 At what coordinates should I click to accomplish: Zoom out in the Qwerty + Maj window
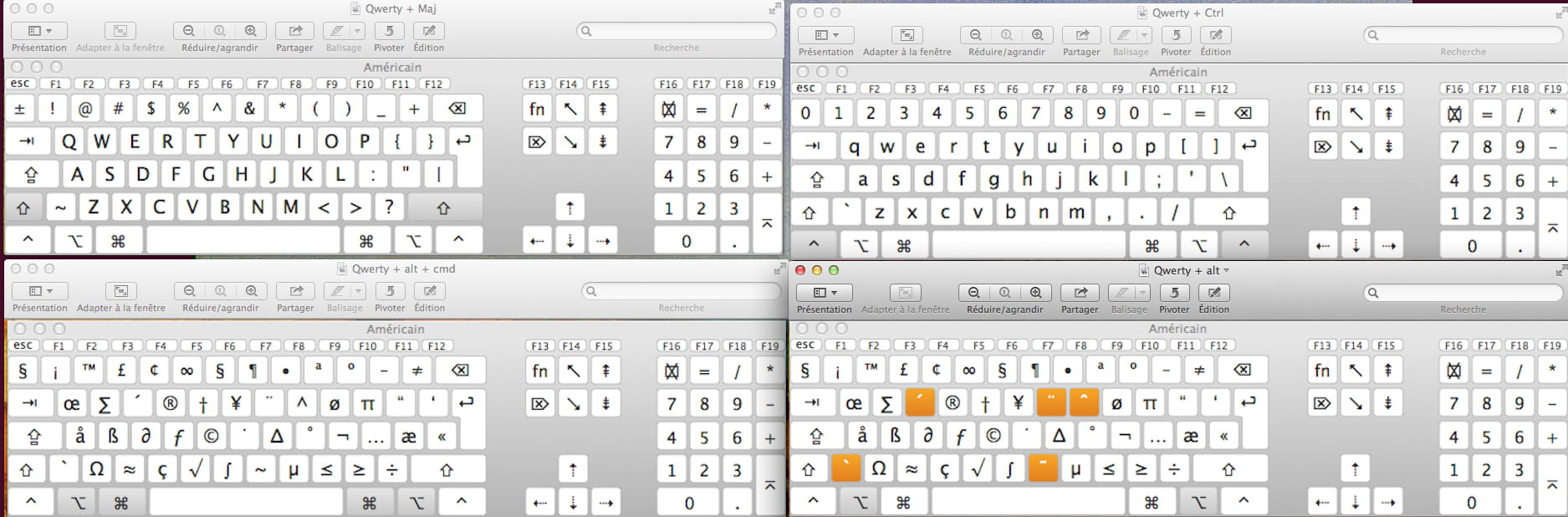tap(189, 31)
